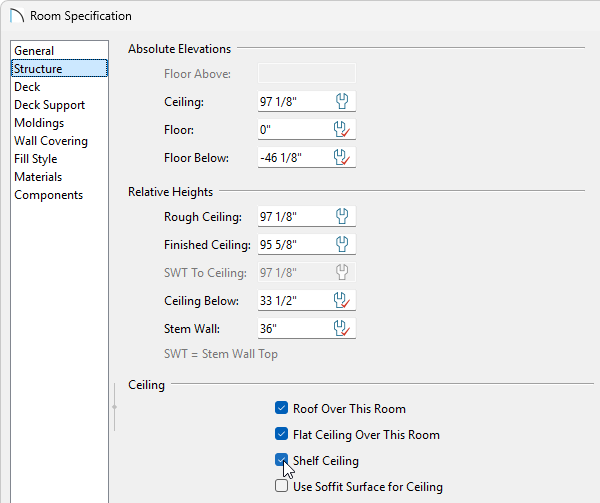Click the wrench checkmark icon beside Floor
This screenshot has height=503, width=600.
pos(342,130)
